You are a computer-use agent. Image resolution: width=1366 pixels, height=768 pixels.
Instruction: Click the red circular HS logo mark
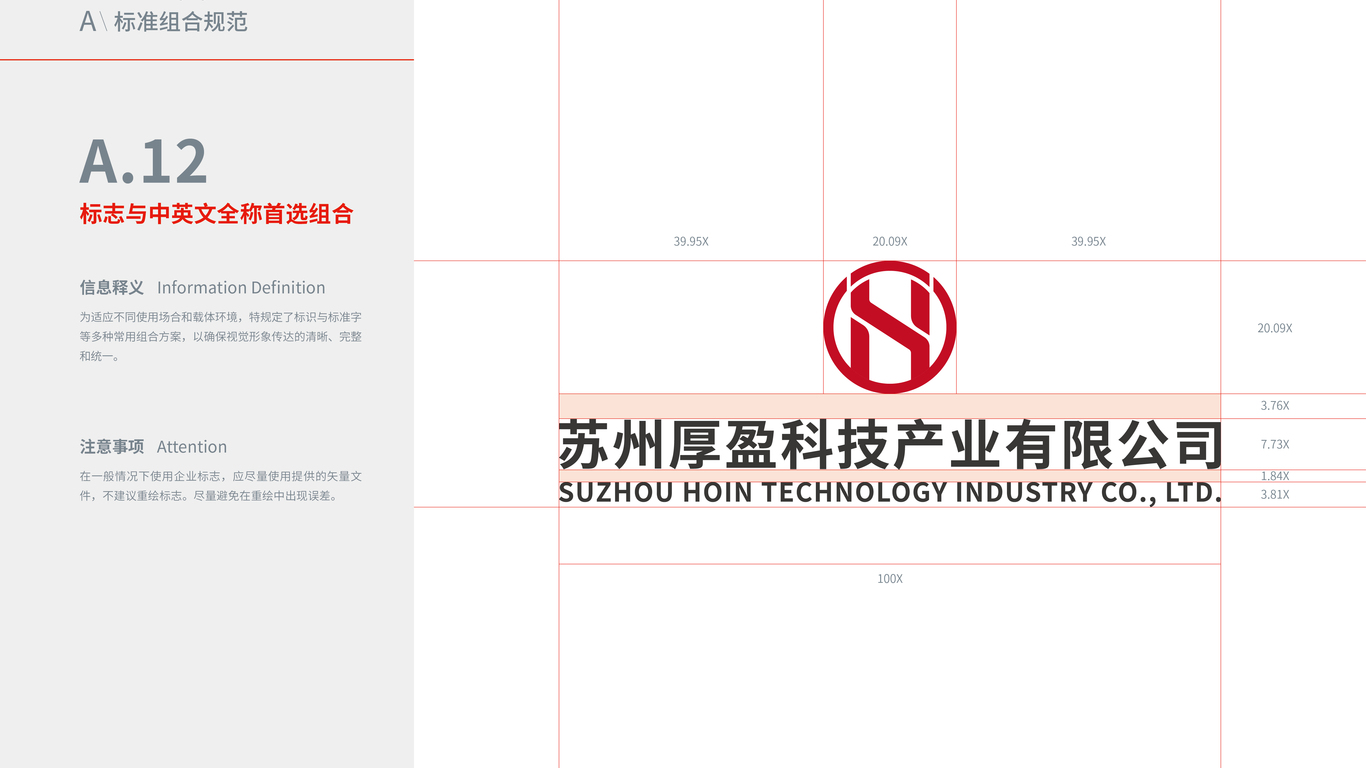[x=890, y=327]
